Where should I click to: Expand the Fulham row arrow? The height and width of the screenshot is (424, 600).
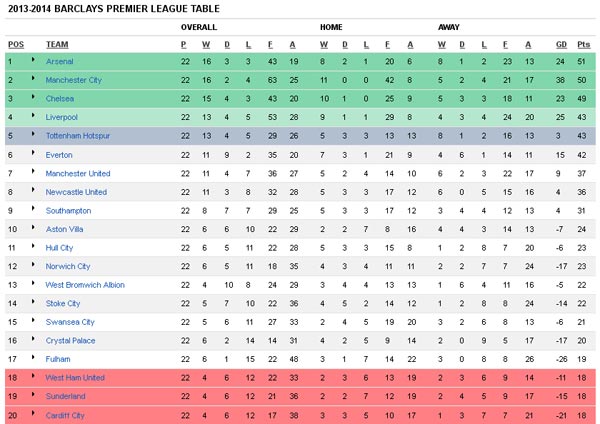pyautogui.click(x=33, y=357)
